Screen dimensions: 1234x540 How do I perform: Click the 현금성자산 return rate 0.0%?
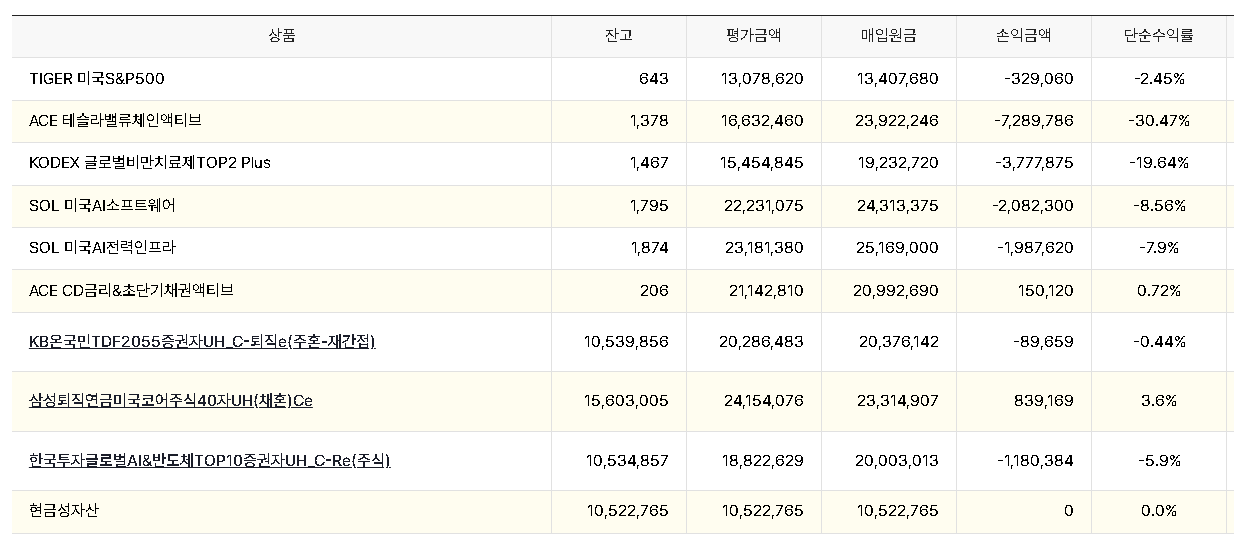(x=1159, y=510)
